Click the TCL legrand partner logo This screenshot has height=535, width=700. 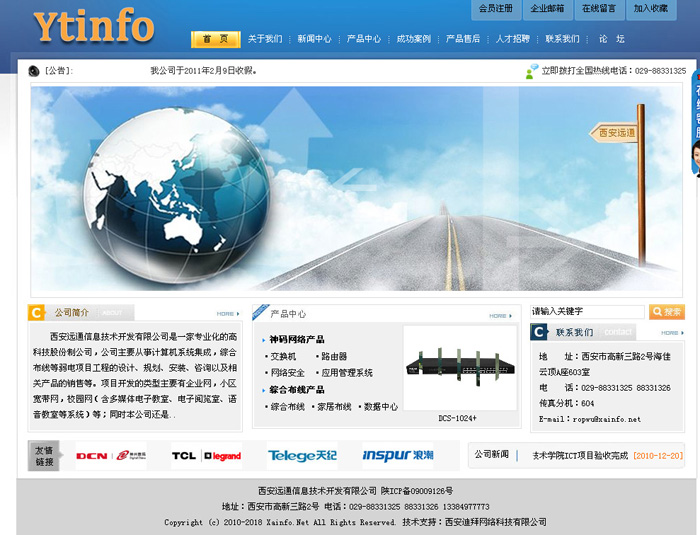206,456
